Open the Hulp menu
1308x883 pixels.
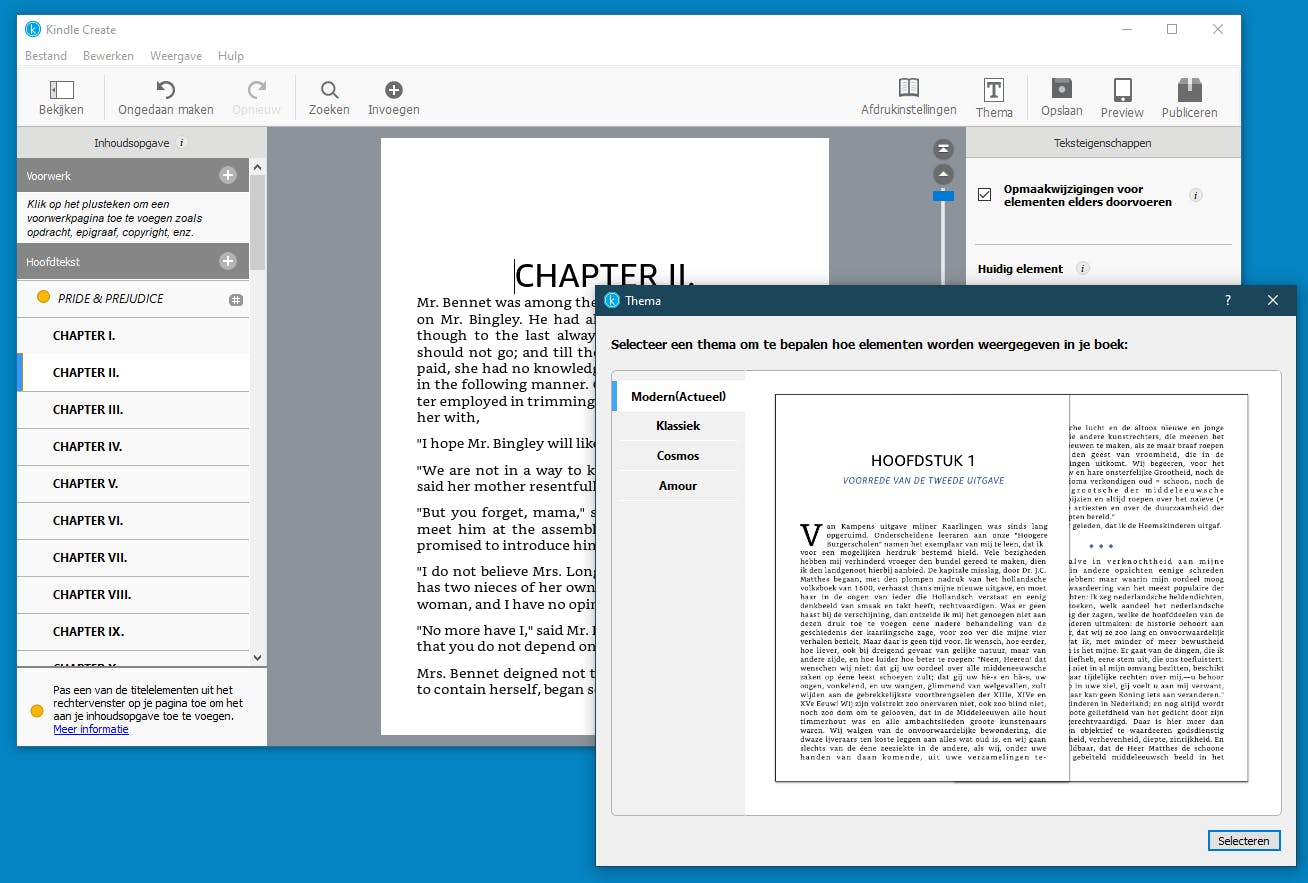(x=231, y=56)
